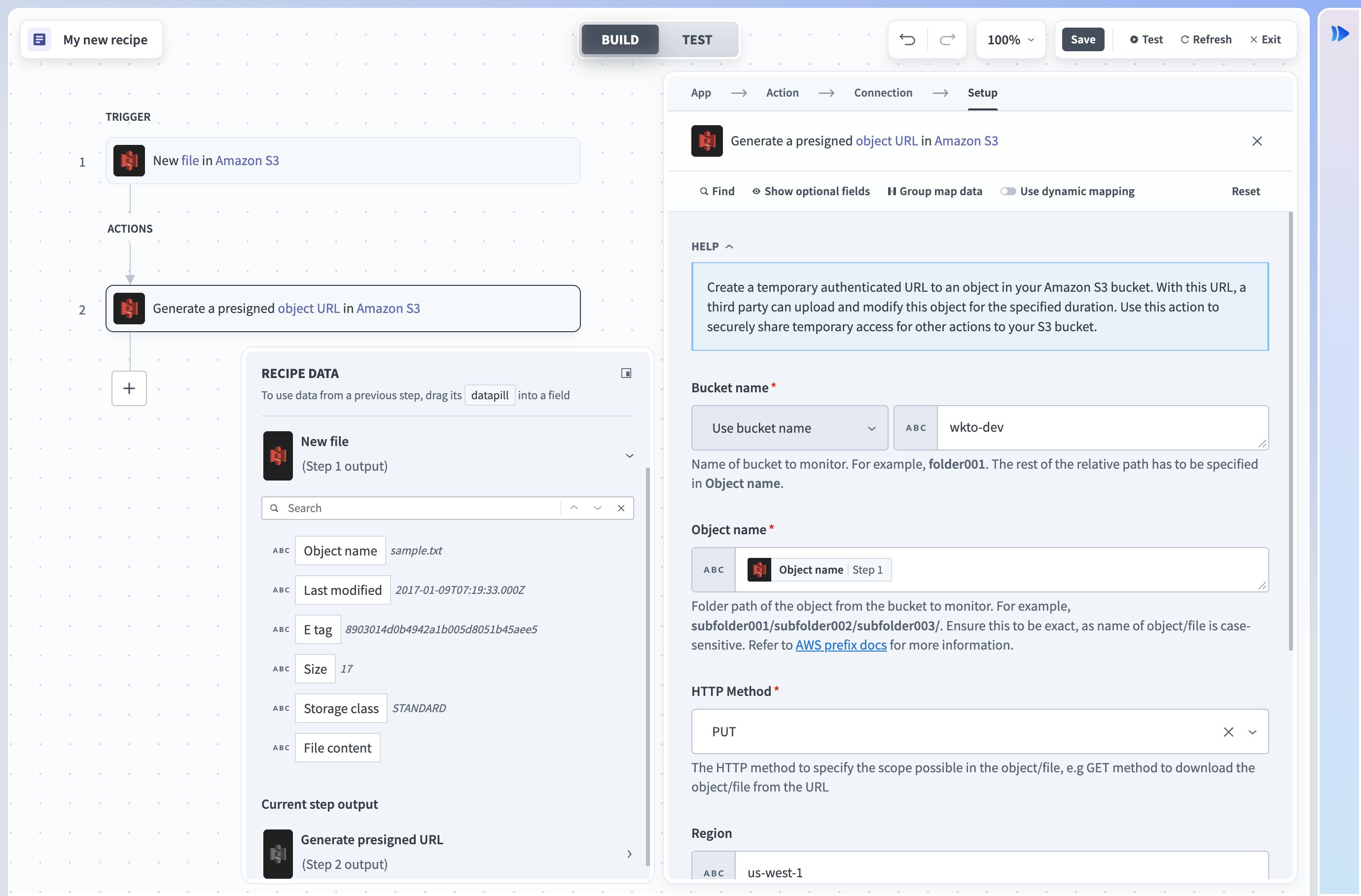Go to previous search result arrow
Screen dimensions: 1361x896
573,508
